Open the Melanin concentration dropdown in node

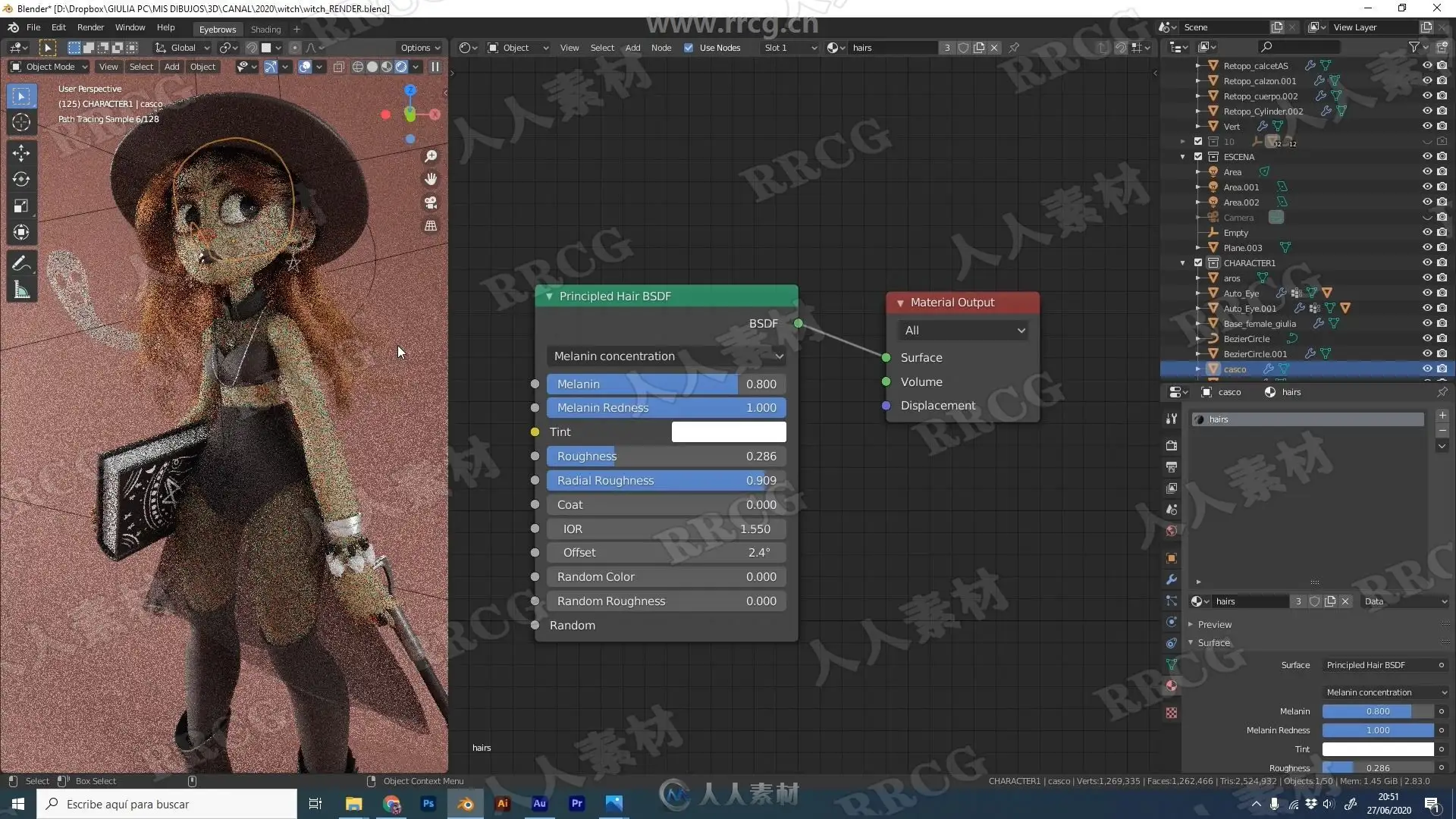pos(667,356)
